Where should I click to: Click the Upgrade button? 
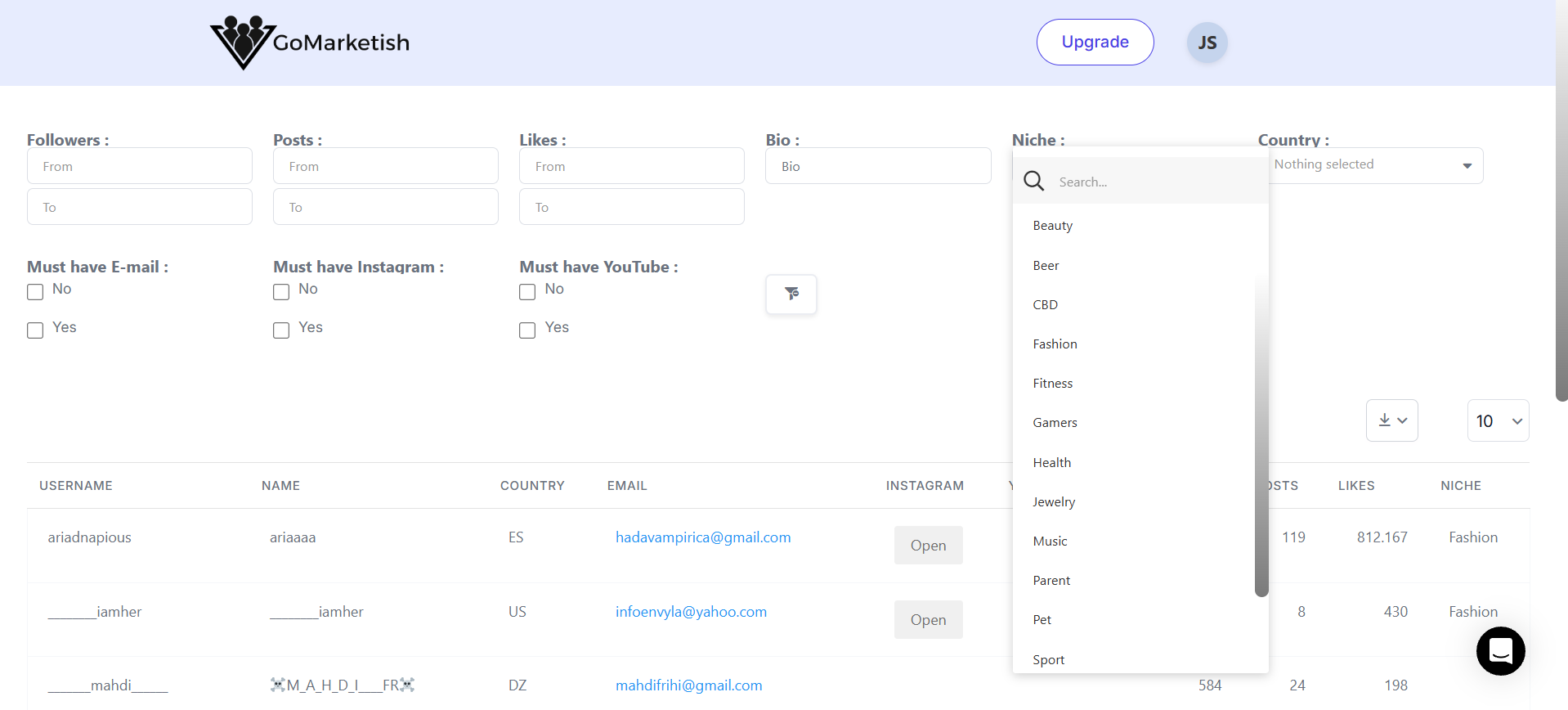click(x=1095, y=43)
